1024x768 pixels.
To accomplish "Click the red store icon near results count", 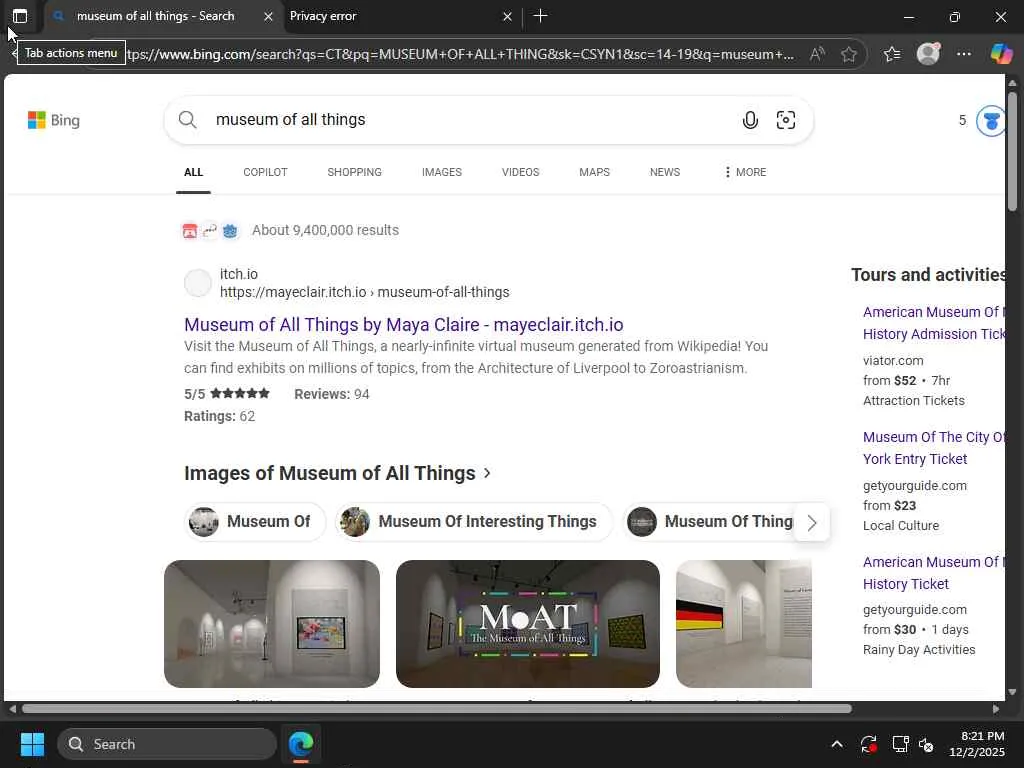I will coord(189,231).
